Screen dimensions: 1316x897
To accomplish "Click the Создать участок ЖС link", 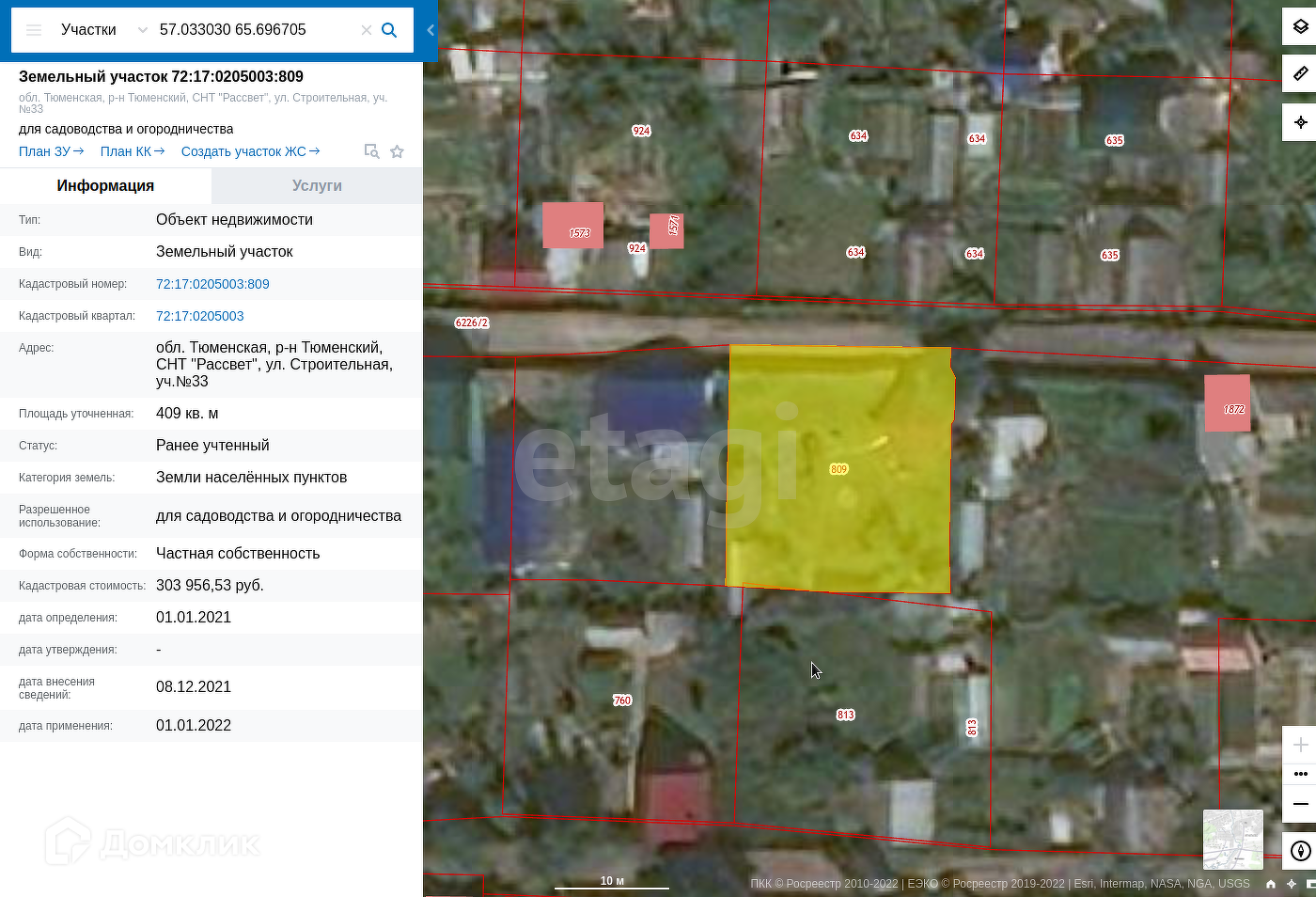I will tap(250, 151).
